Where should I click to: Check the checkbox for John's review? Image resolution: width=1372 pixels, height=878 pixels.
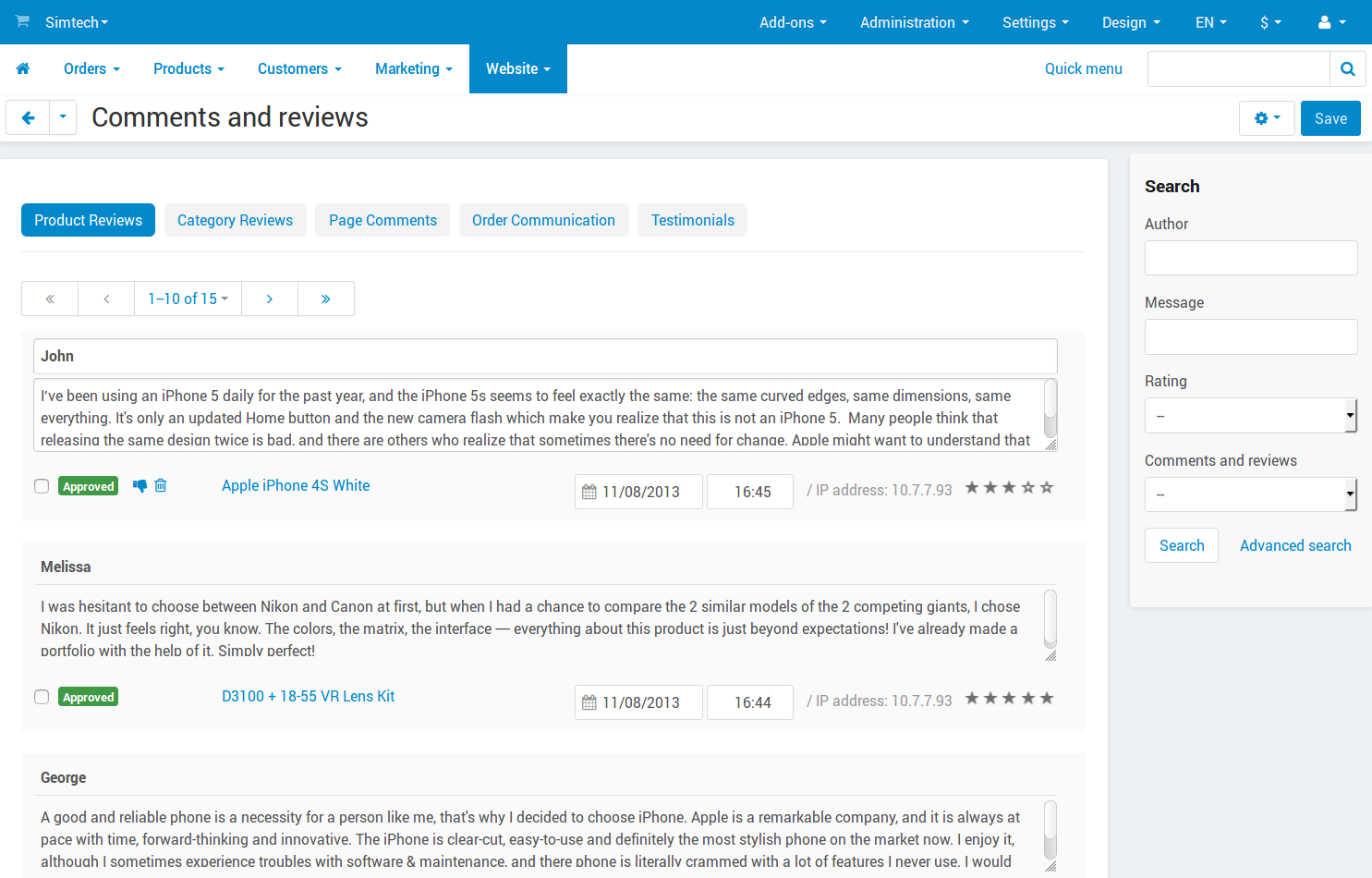[x=42, y=486]
